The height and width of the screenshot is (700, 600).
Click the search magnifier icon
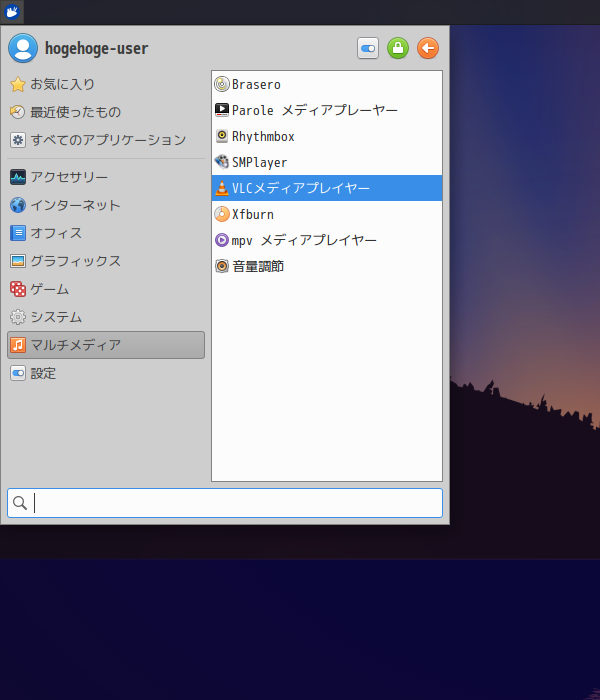tap(20, 503)
